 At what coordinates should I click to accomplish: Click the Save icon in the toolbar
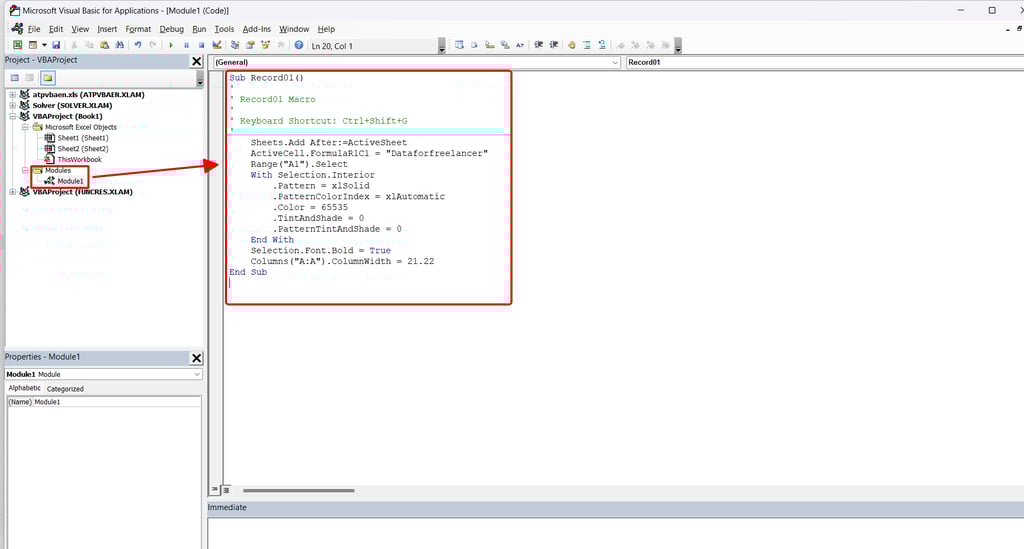pyautogui.click(x=56, y=45)
